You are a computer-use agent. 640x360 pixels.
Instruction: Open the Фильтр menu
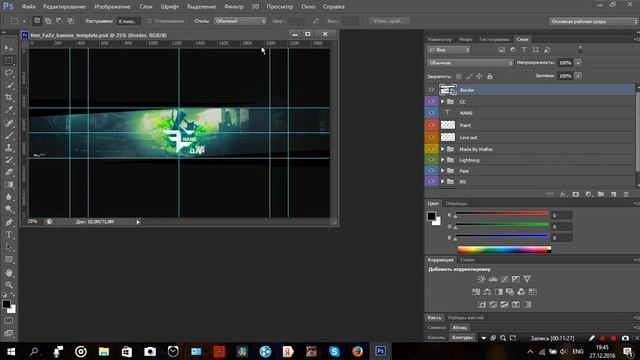click(233, 7)
